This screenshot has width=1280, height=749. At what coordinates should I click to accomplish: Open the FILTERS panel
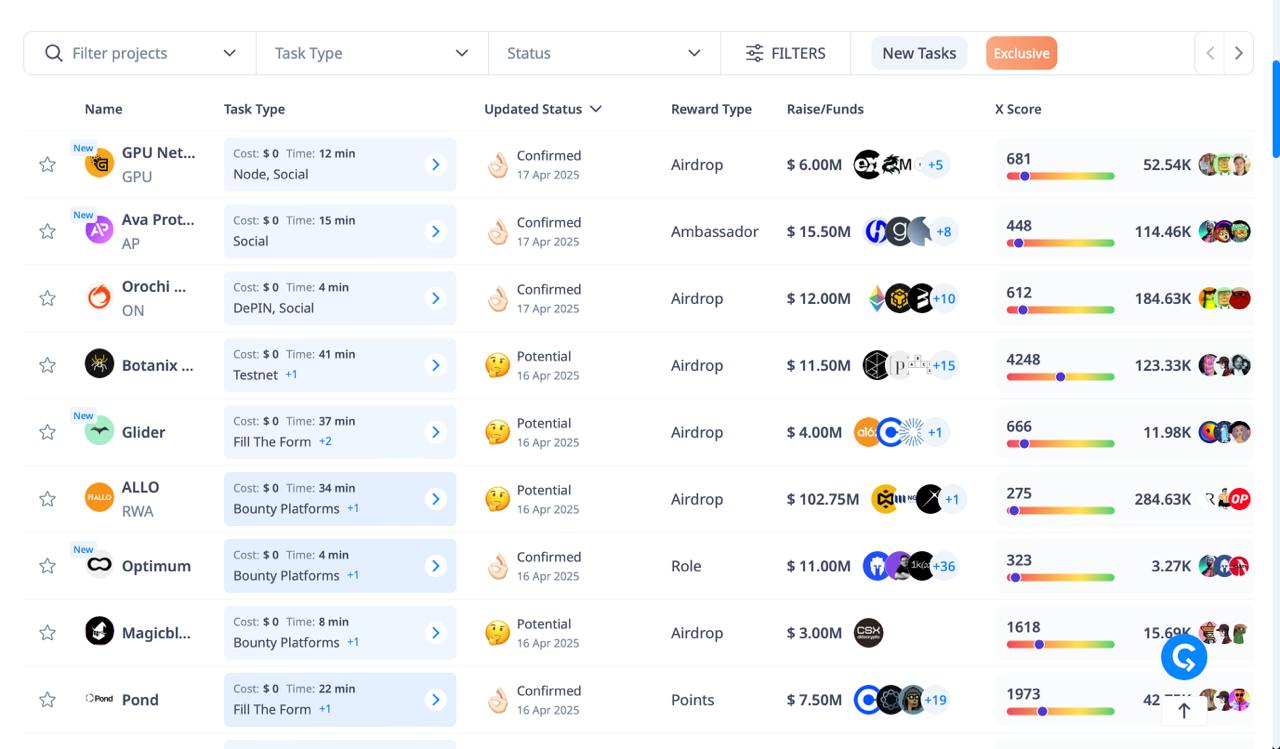[x=785, y=53]
